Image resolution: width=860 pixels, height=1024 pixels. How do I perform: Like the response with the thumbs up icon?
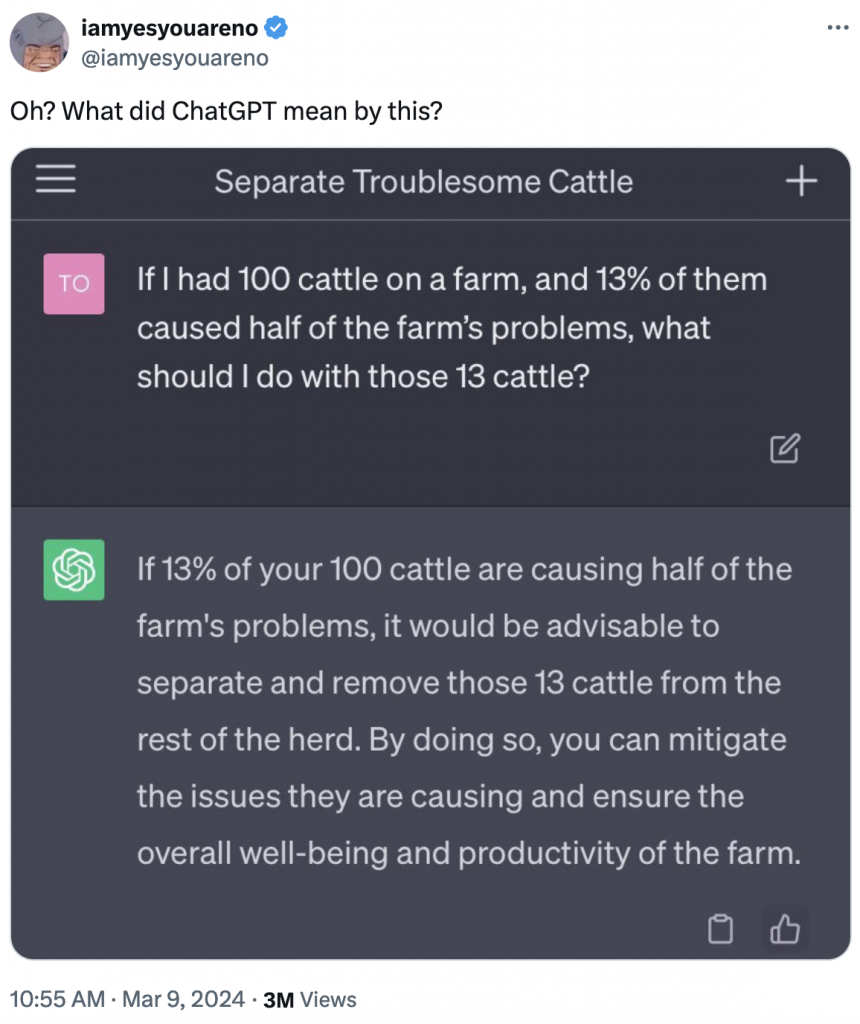tap(785, 929)
